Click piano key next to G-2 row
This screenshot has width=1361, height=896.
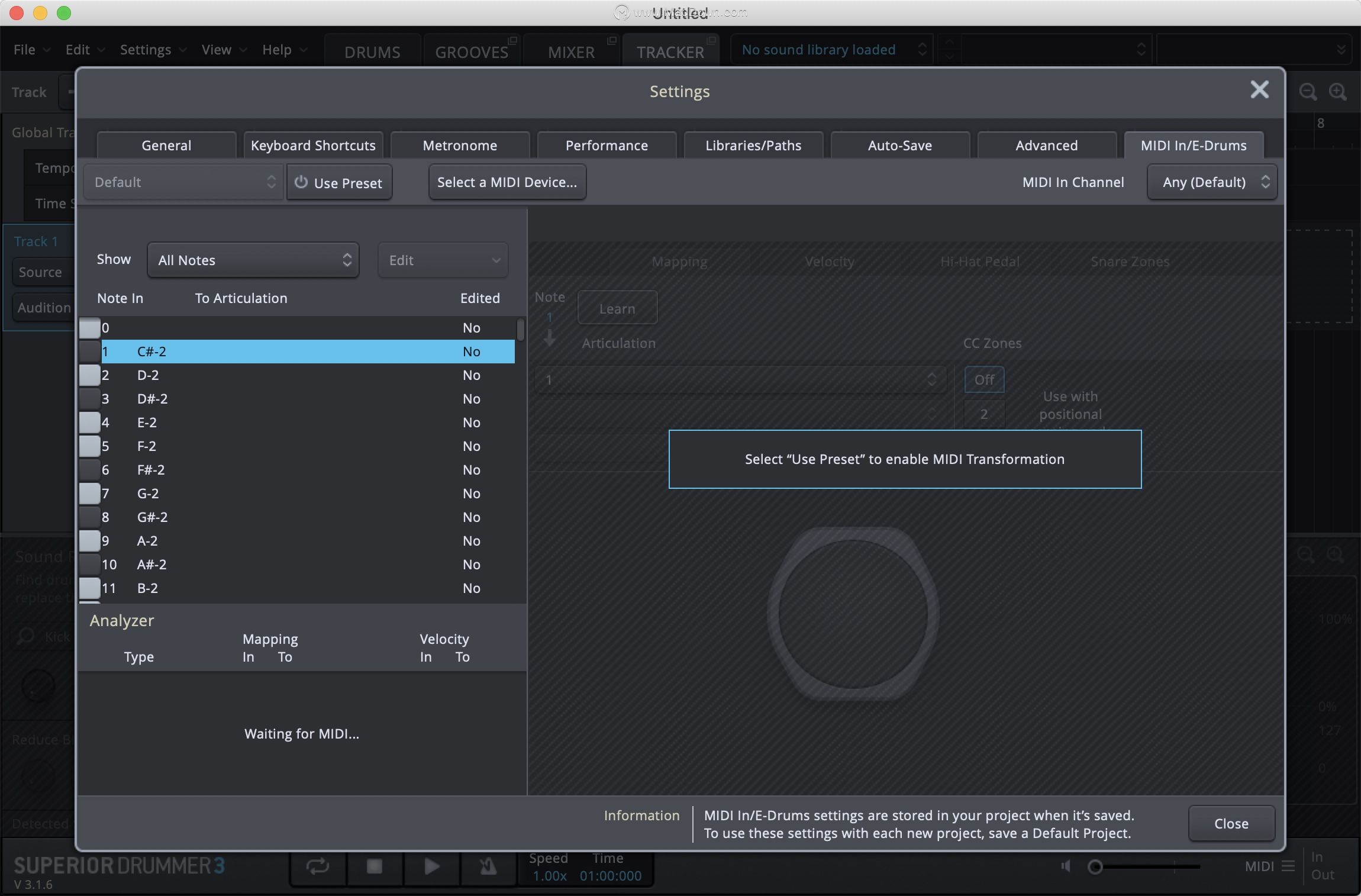click(x=90, y=494)
